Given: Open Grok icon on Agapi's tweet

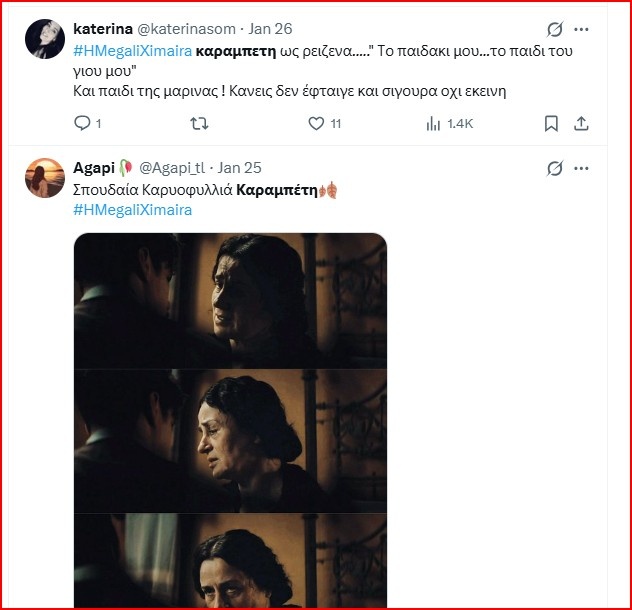Looking at the screenshot, I should [x=554, y=168].
